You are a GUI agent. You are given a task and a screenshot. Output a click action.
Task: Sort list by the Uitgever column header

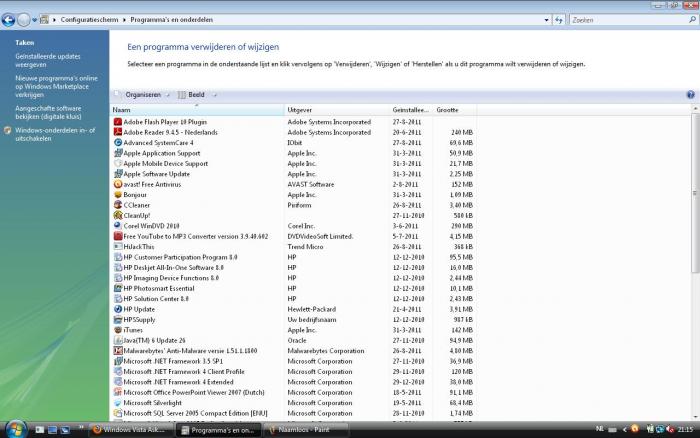[300, 109]
